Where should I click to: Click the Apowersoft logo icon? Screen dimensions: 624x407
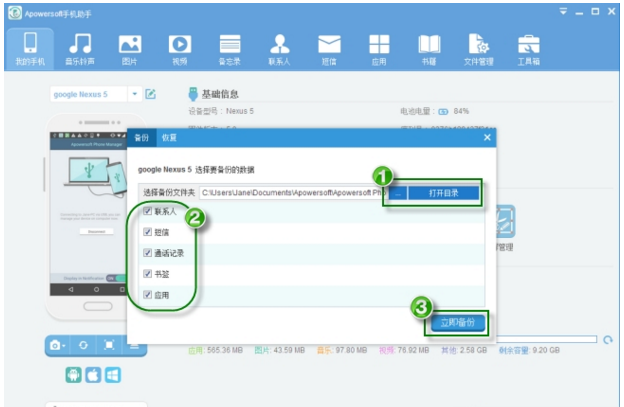point(15,13)
